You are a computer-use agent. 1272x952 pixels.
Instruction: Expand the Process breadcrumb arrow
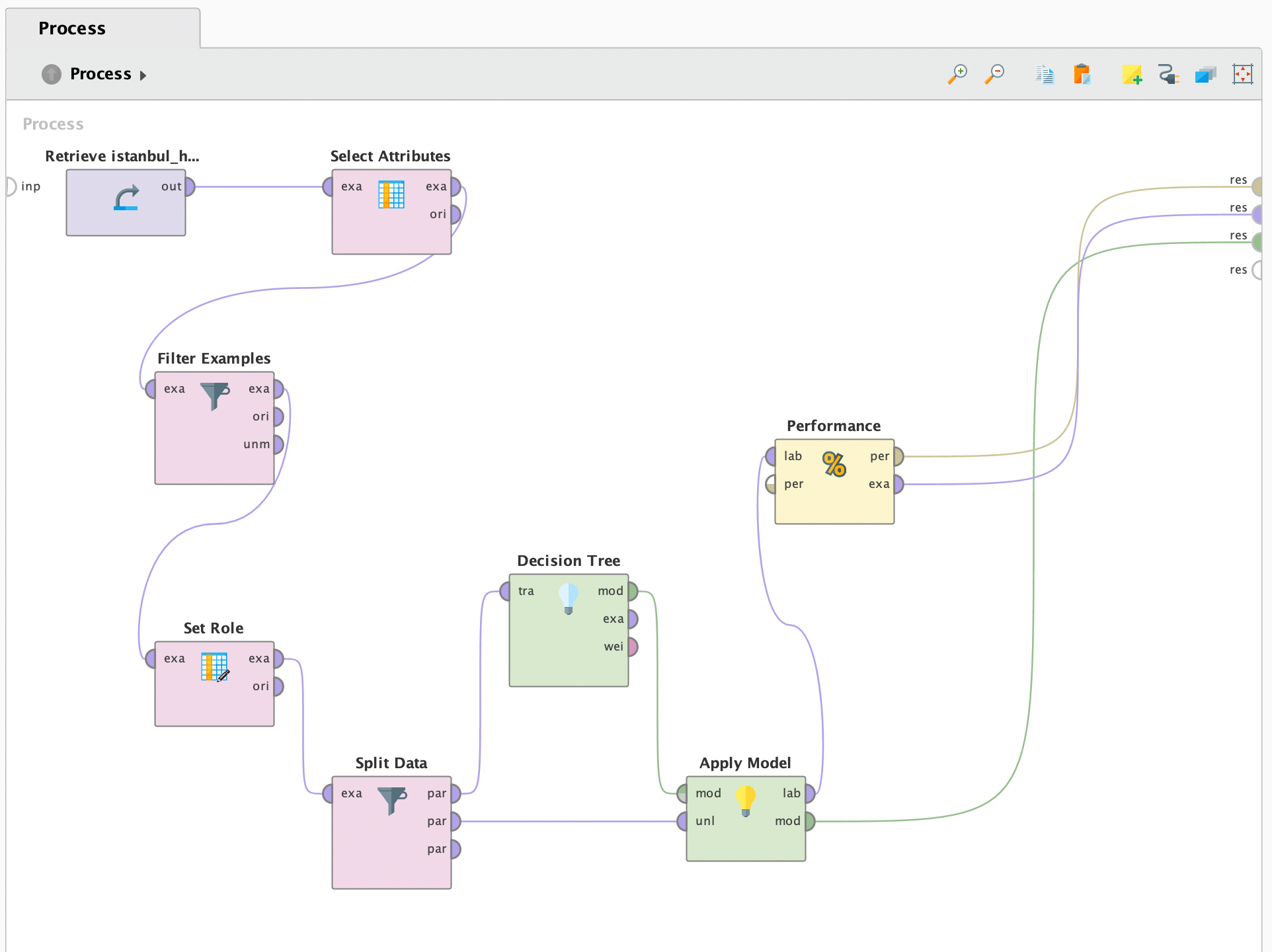pyautogui.click(x=143, y=75)
